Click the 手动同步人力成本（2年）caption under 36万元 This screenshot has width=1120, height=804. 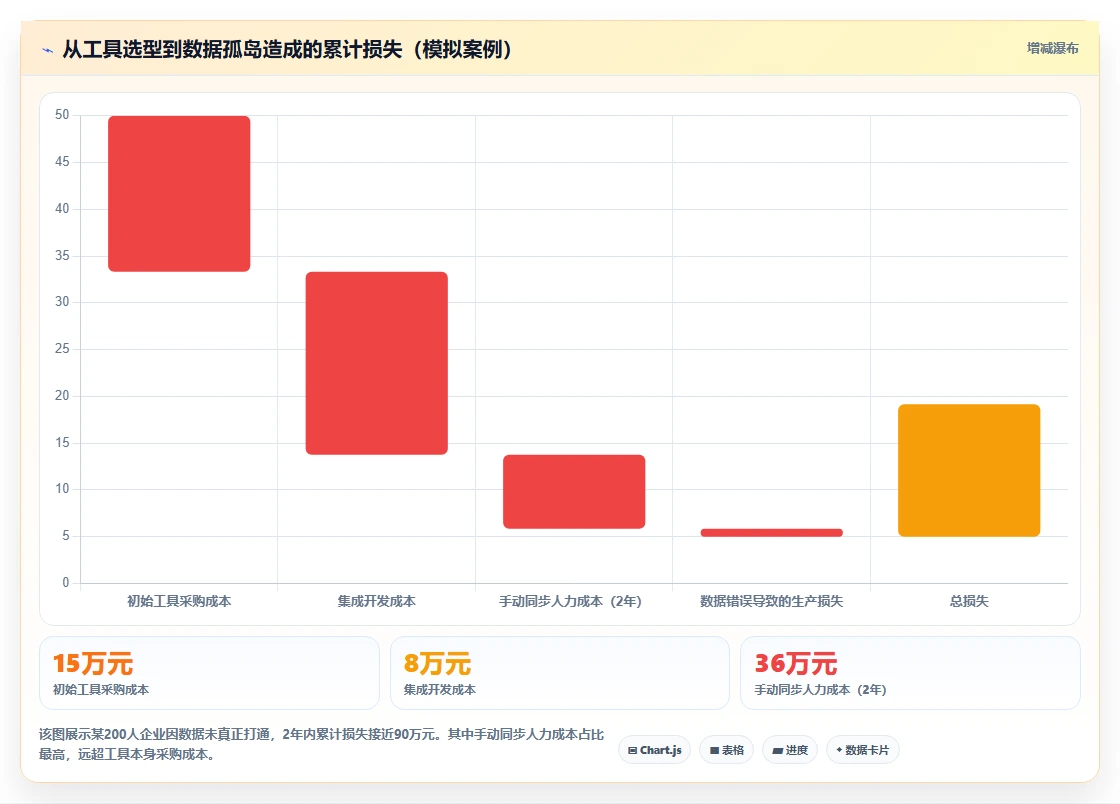(x=820, y=690)
